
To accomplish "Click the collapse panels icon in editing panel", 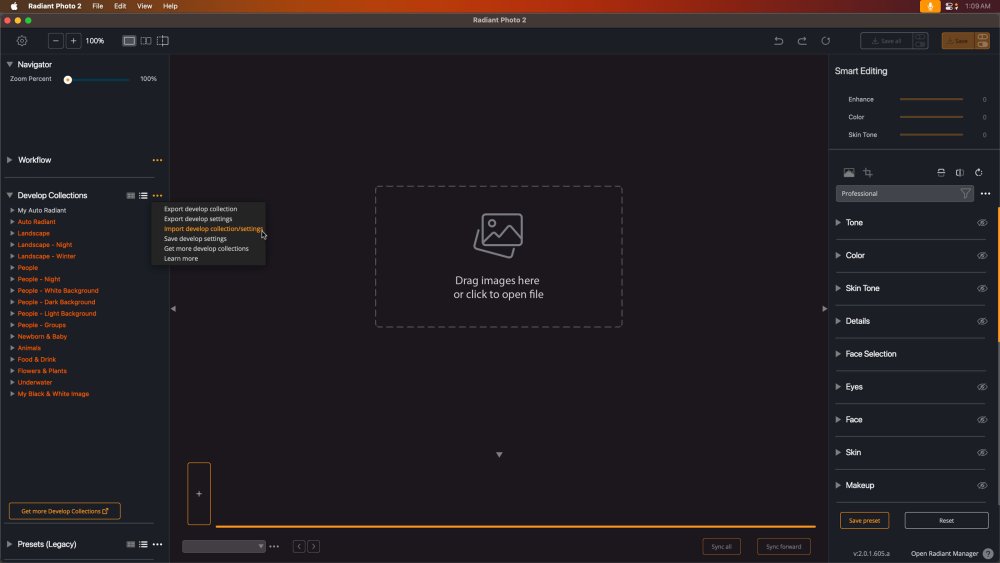I will [x=941, y=173].
